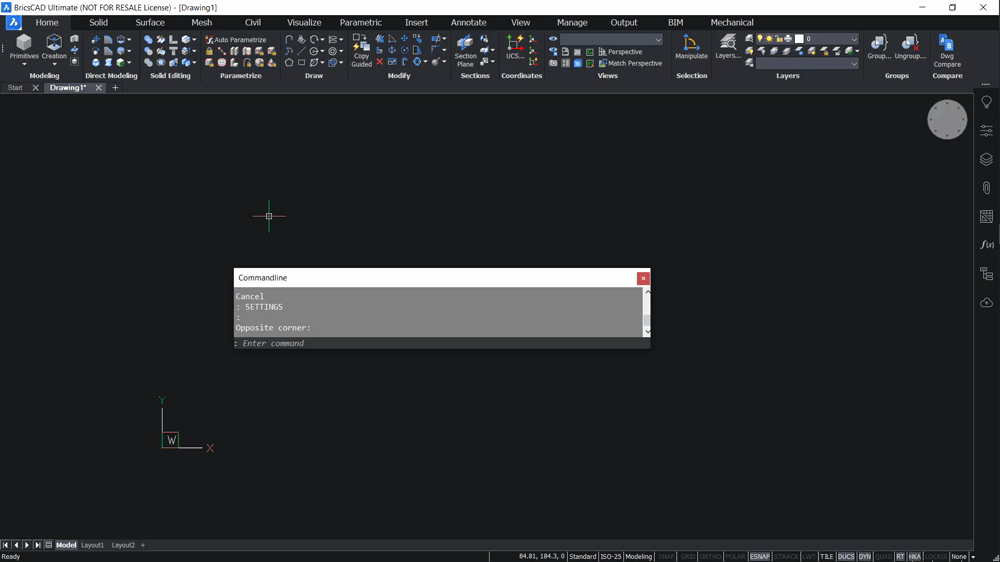The height and width of the screenshot is (562, 1000).
Task: Open the UCS coordinates tool
Action: tap(515, 48)
